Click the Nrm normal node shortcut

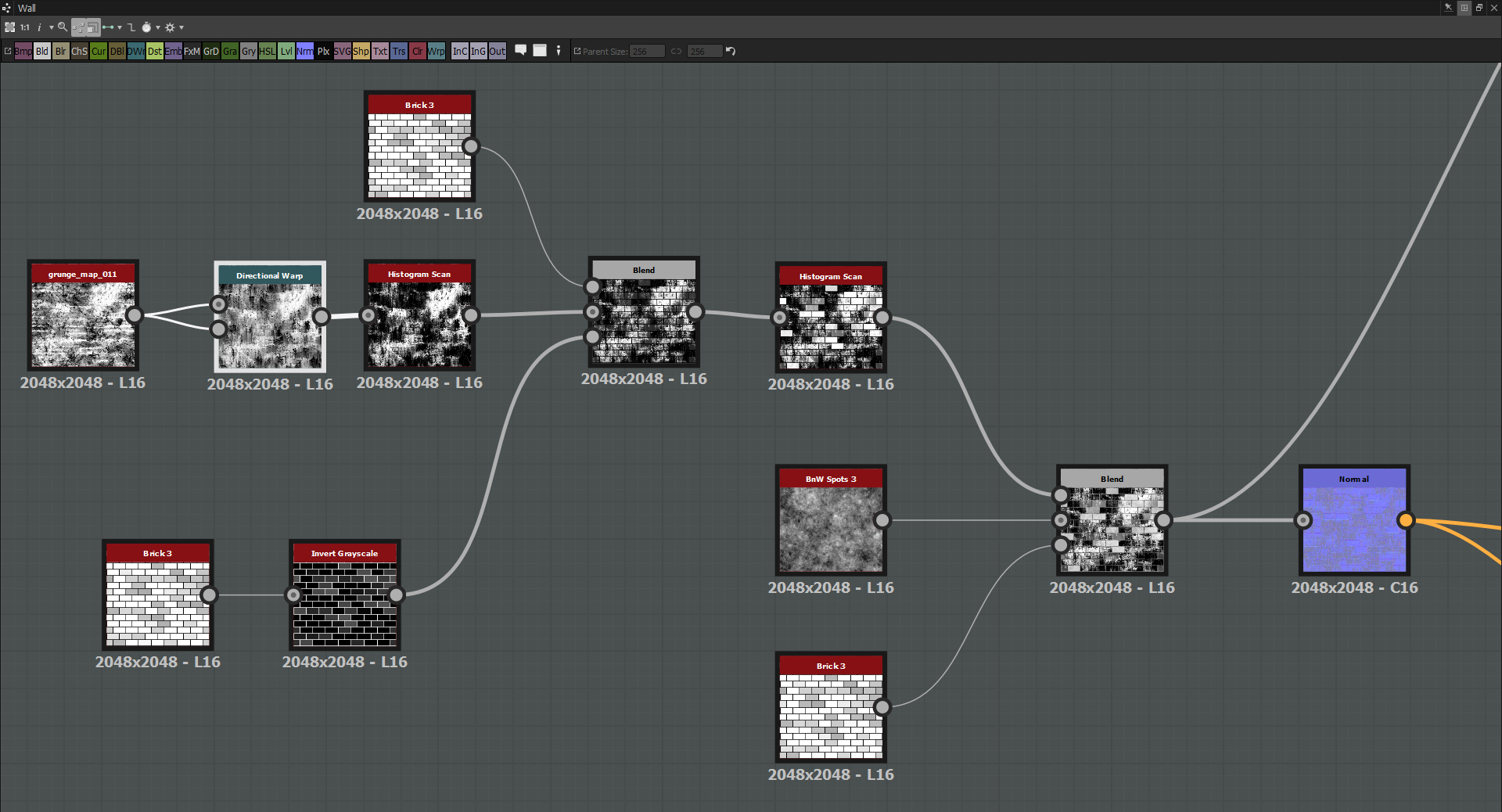click(x=304, y=52)
